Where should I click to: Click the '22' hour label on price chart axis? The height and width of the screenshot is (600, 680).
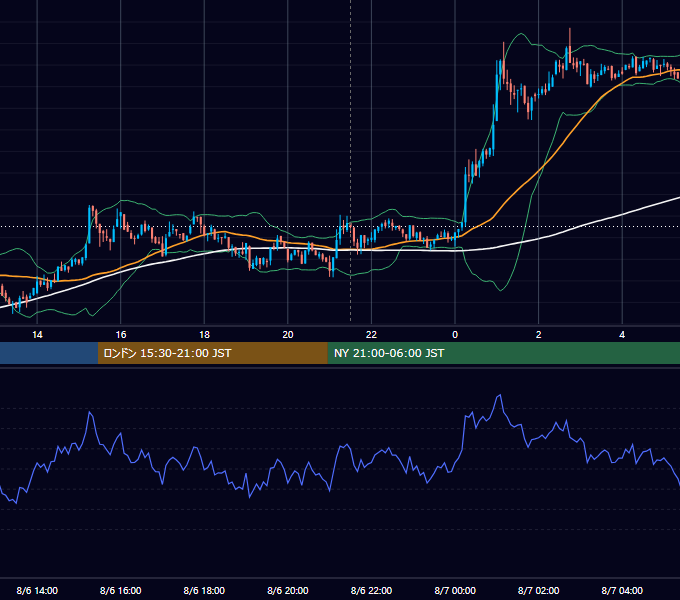coord(371,335)
